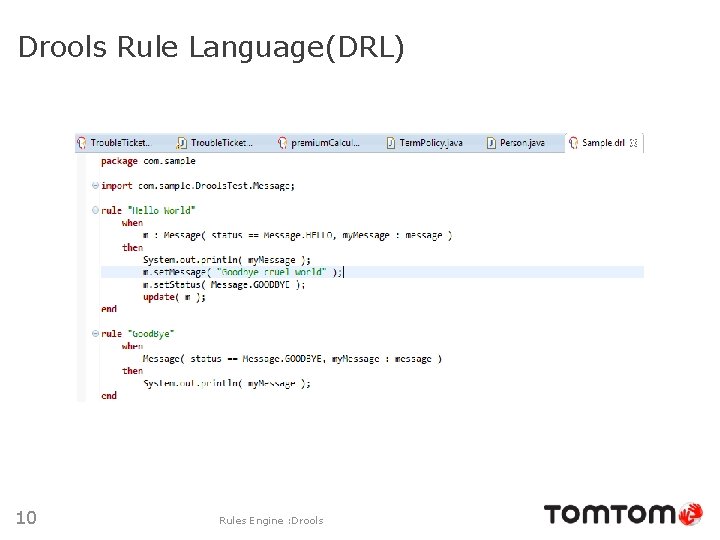Collapse the import statement fold marker
This screenshot has width=720, height=540.
95,186
